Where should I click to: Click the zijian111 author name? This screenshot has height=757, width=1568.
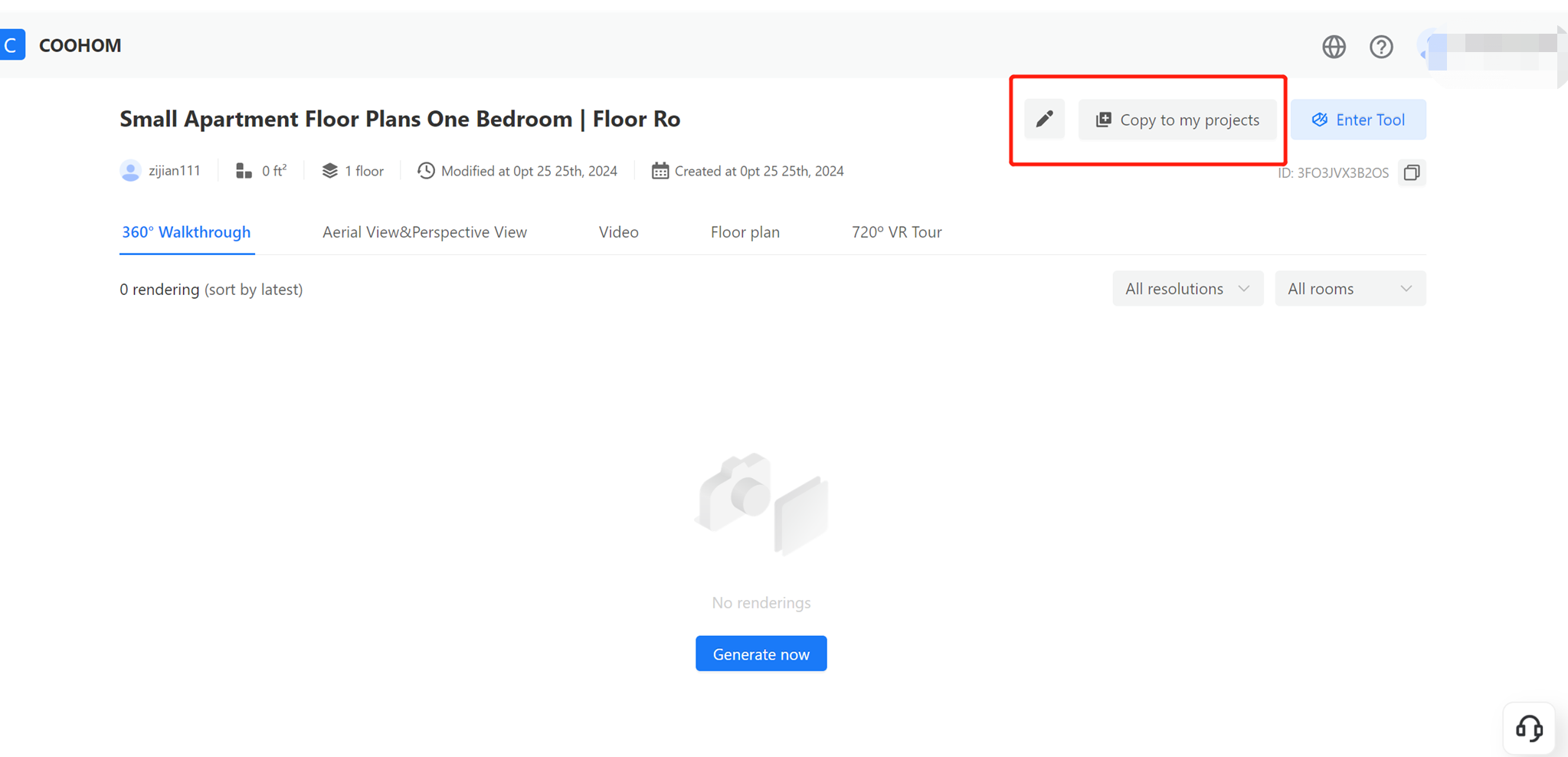click(175, 171)
